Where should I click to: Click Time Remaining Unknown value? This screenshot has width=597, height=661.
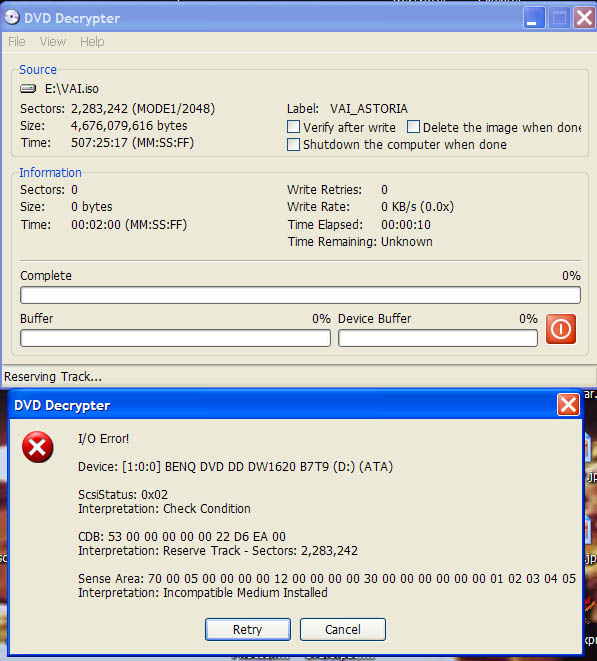pyautogui.click(x=406, y=242)
